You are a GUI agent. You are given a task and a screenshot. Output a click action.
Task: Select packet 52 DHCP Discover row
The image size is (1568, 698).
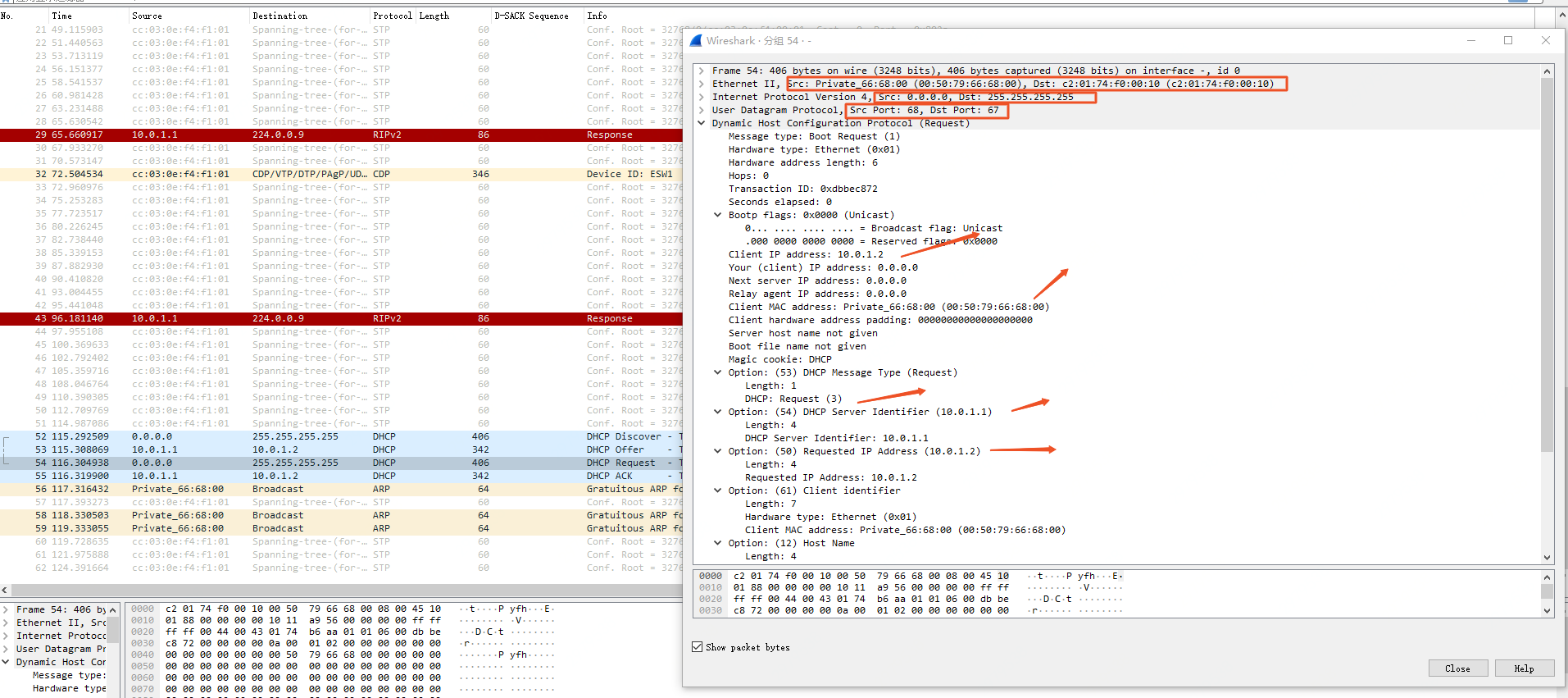pos(341,436)
